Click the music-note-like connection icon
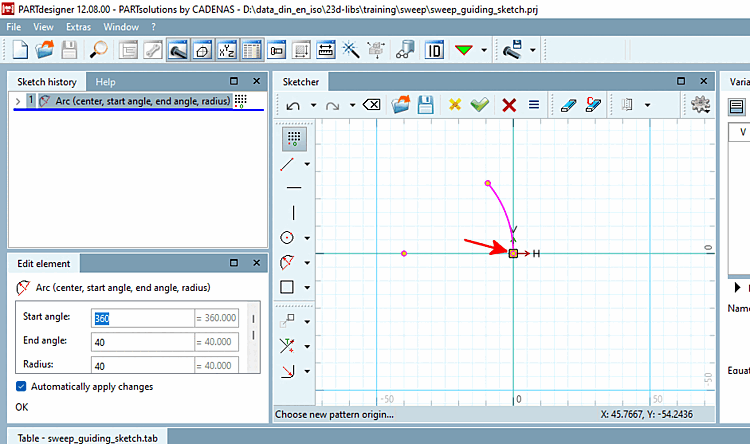 coord(405,50)
